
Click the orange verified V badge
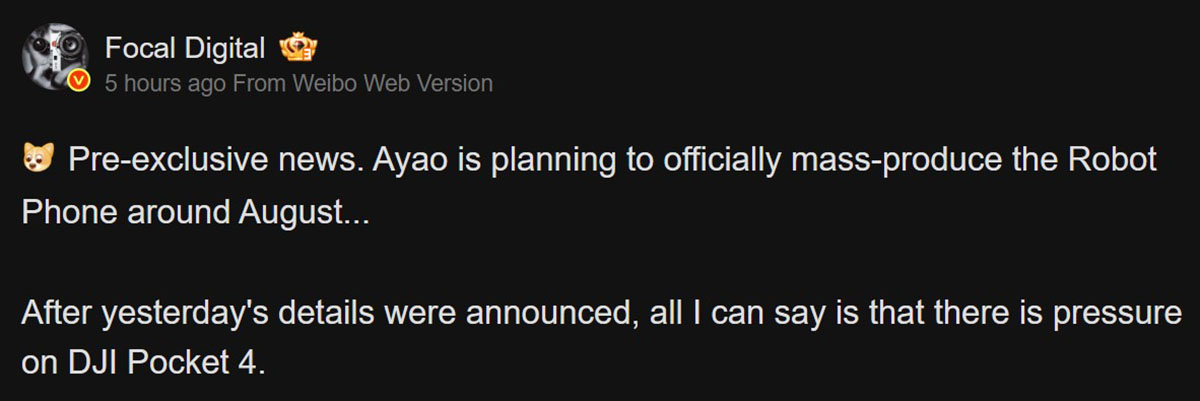coord(84,82)
